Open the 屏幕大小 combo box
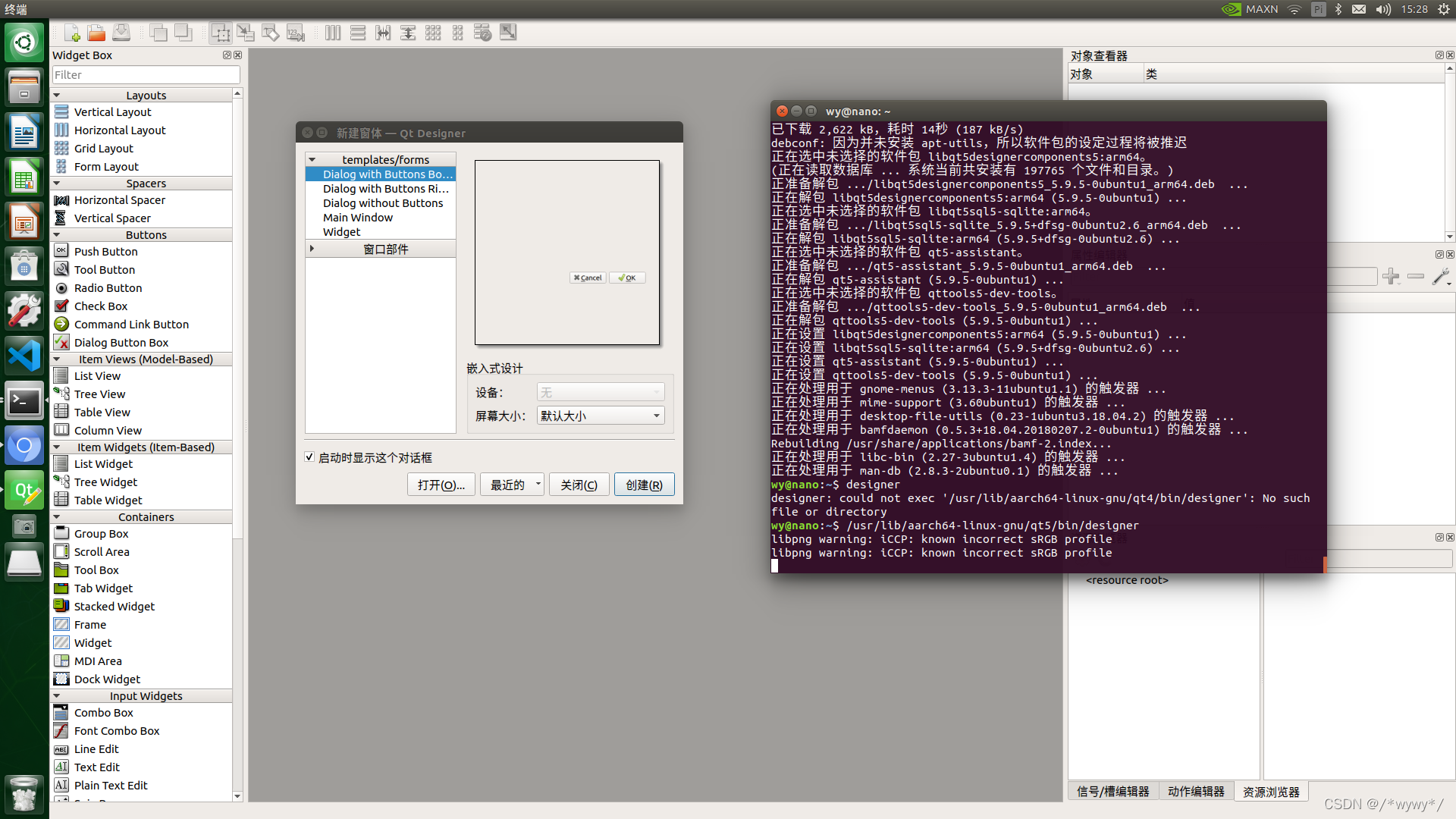Screen dimensions: 1456x819 click(601, 416)
